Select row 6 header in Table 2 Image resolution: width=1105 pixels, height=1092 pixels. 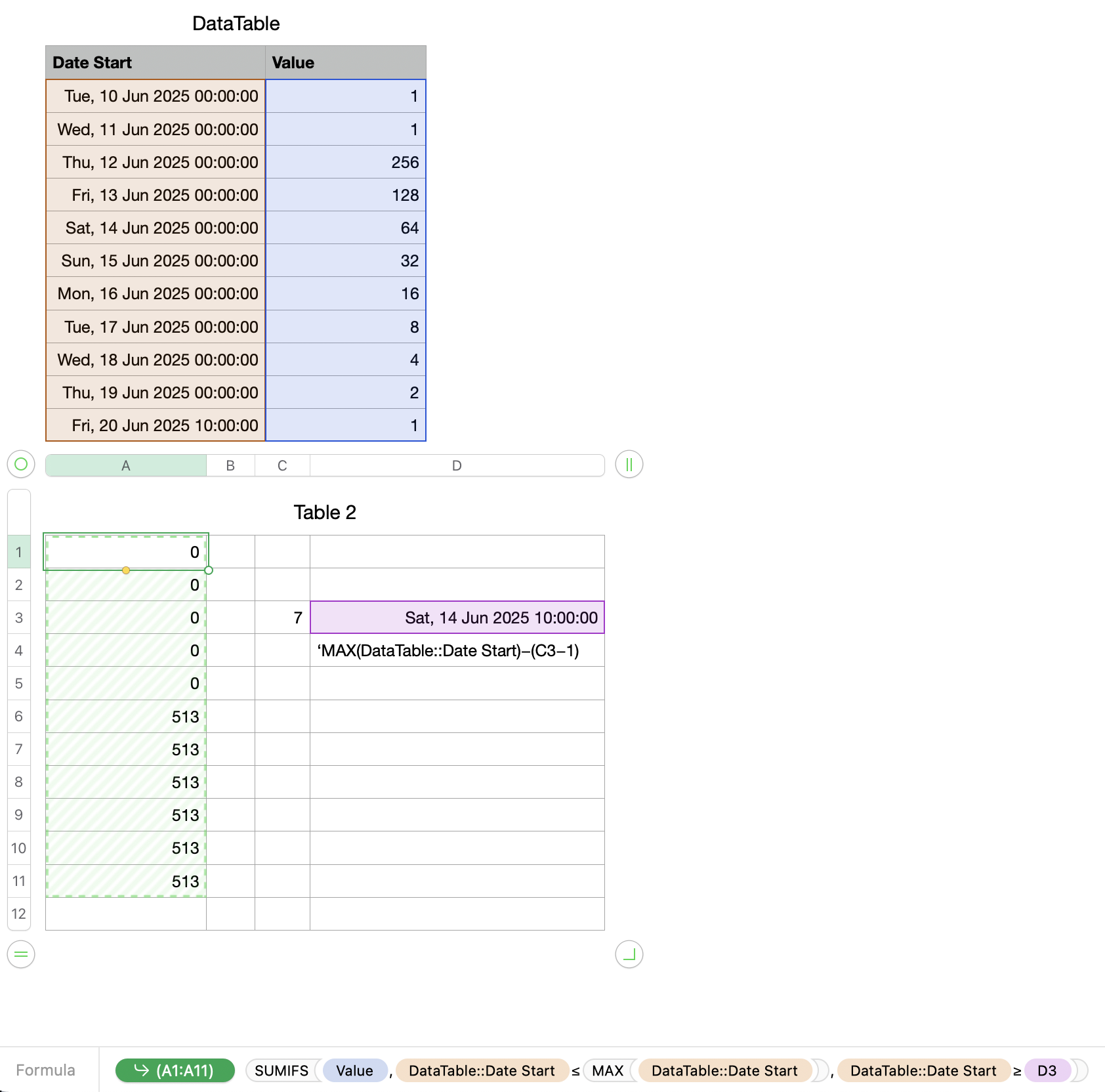(19, 716)
